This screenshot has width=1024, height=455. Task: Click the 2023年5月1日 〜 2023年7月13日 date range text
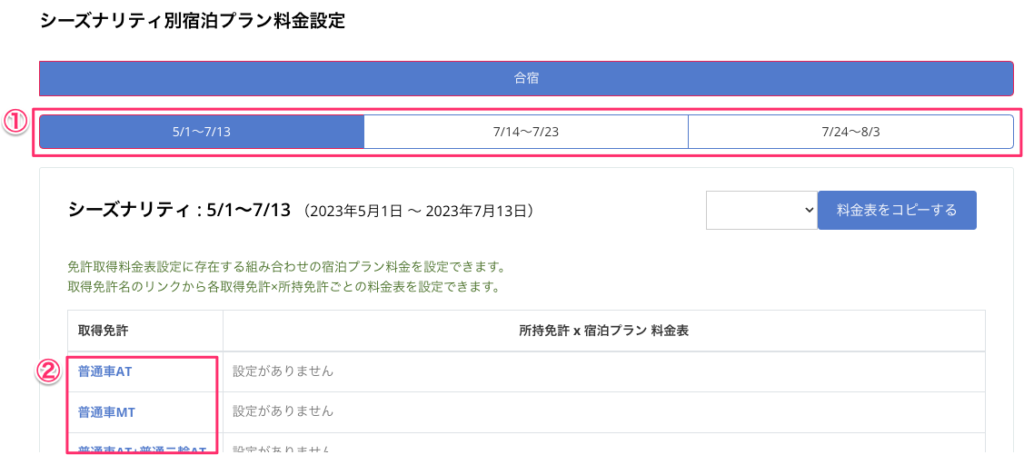pyautogui.click(x=424, y=211)
